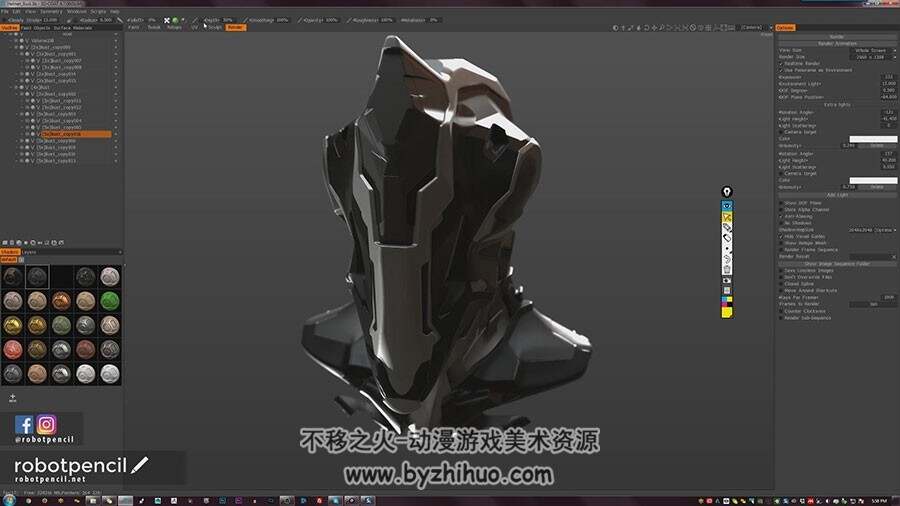Image resolution: width=900 pixels, height=506 pixels.
Task: Select the red shader sphere
Action: pyautogui.click(x=13, y=349)
